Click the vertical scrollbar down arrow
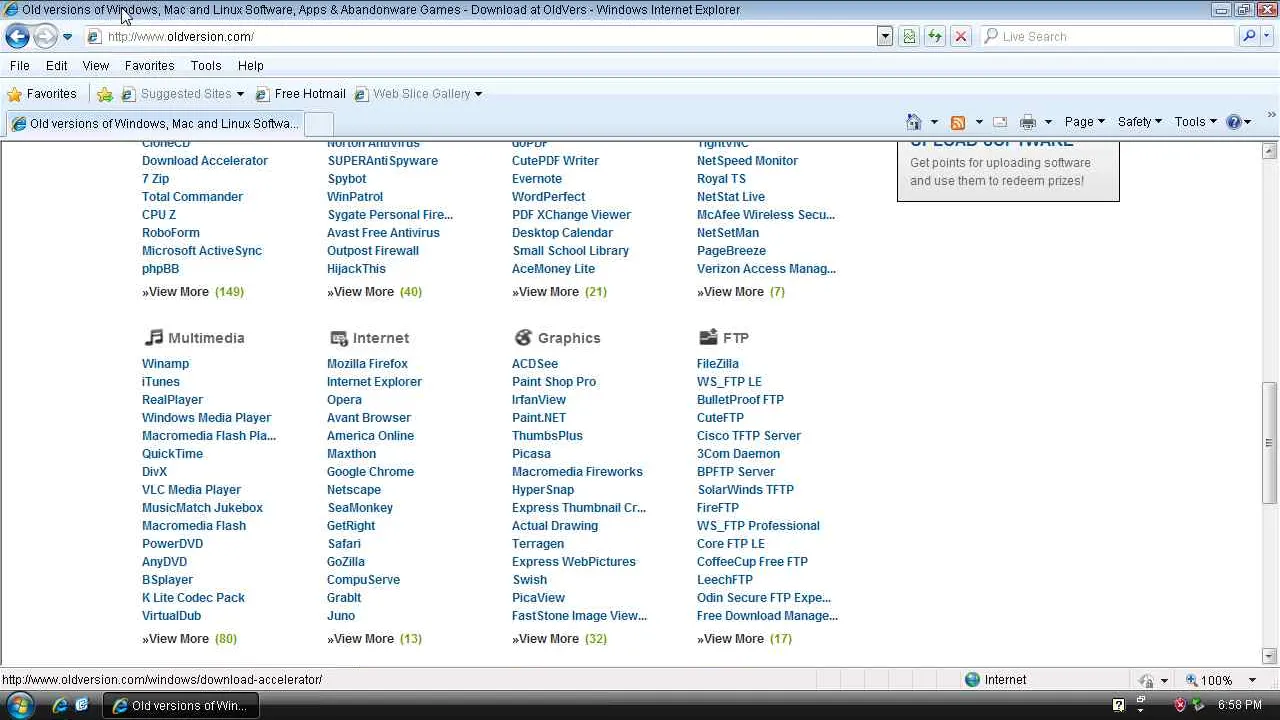1280x720 pixels. pyautogui.click(x=1269, y=657)
